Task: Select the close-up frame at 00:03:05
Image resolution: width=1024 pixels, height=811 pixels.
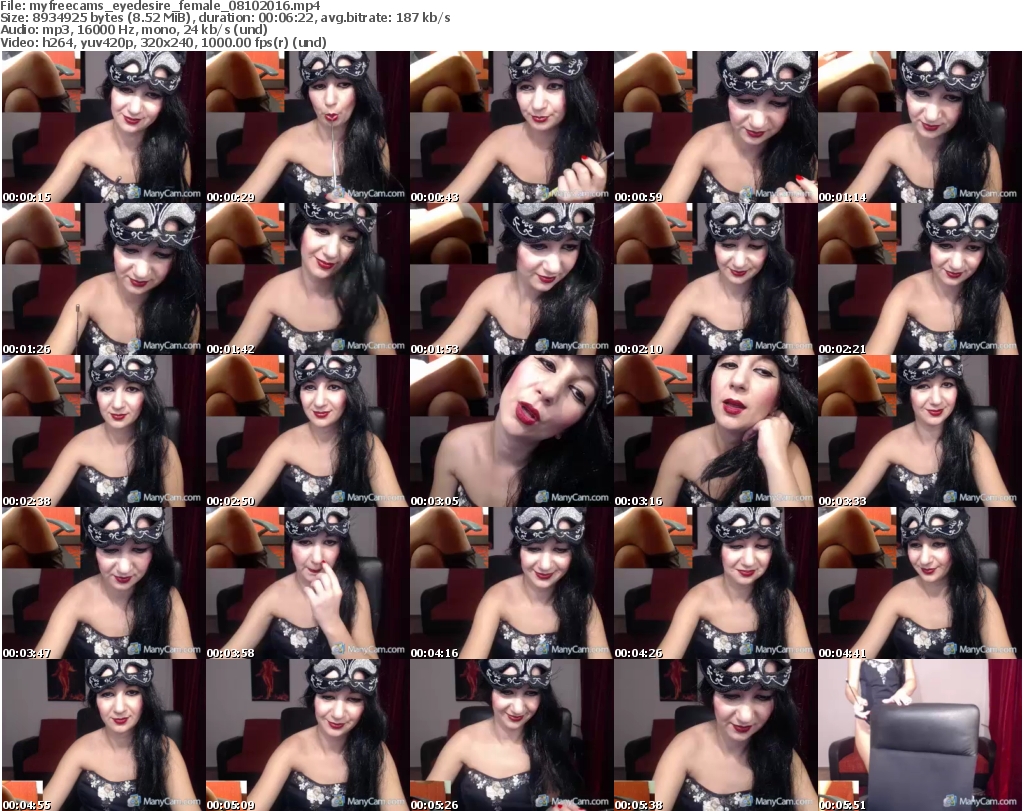Action: 510,431
